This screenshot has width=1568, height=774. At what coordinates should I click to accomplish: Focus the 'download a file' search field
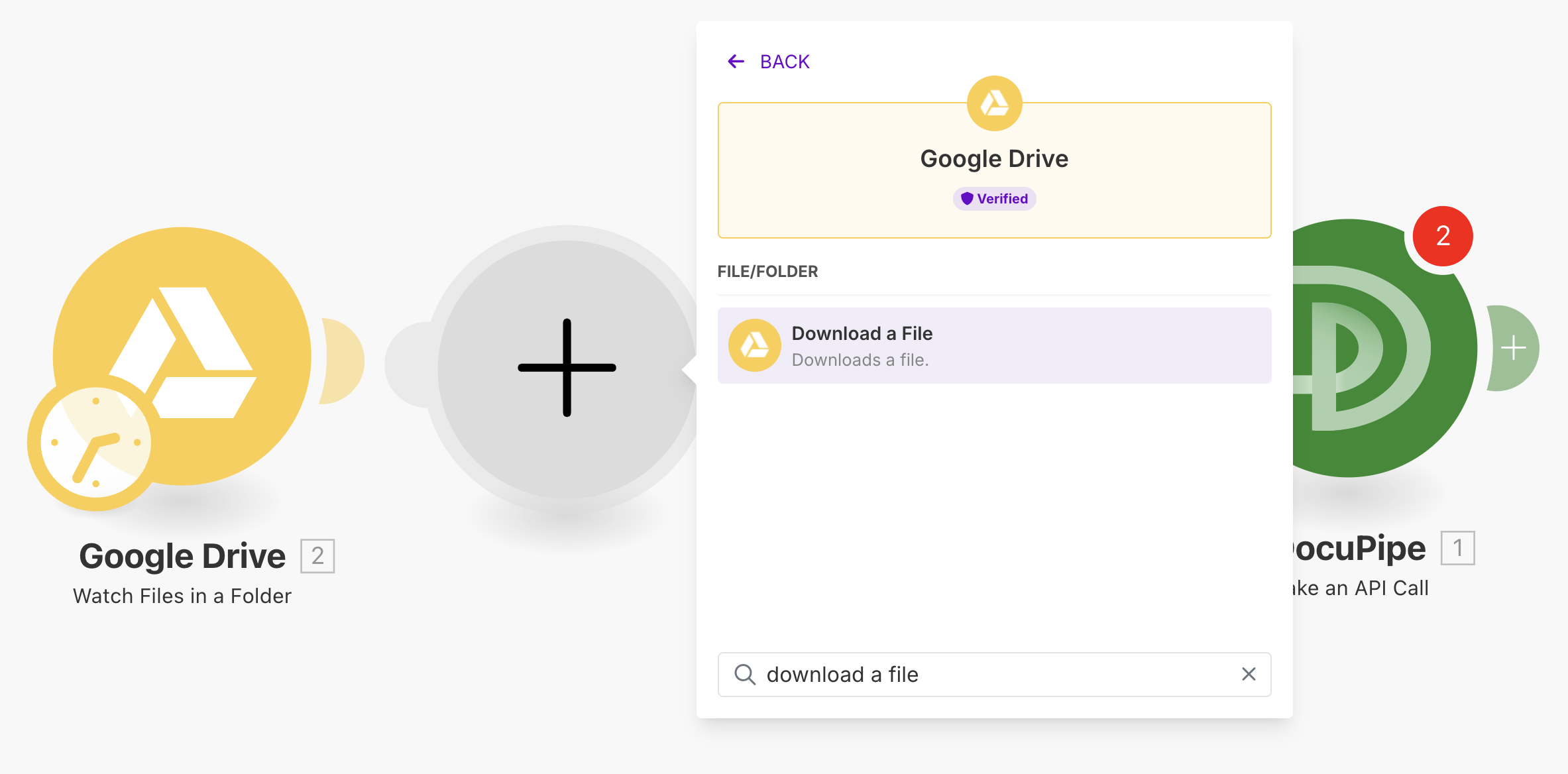click(994, 675)
